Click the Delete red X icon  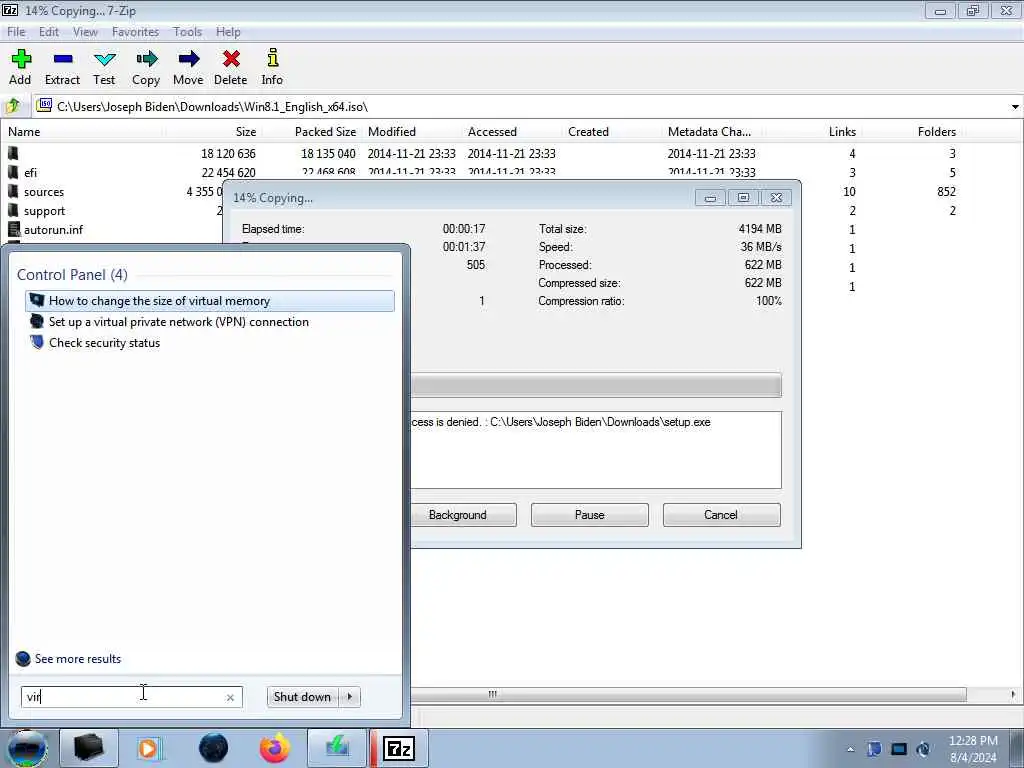tap(231, 59)
